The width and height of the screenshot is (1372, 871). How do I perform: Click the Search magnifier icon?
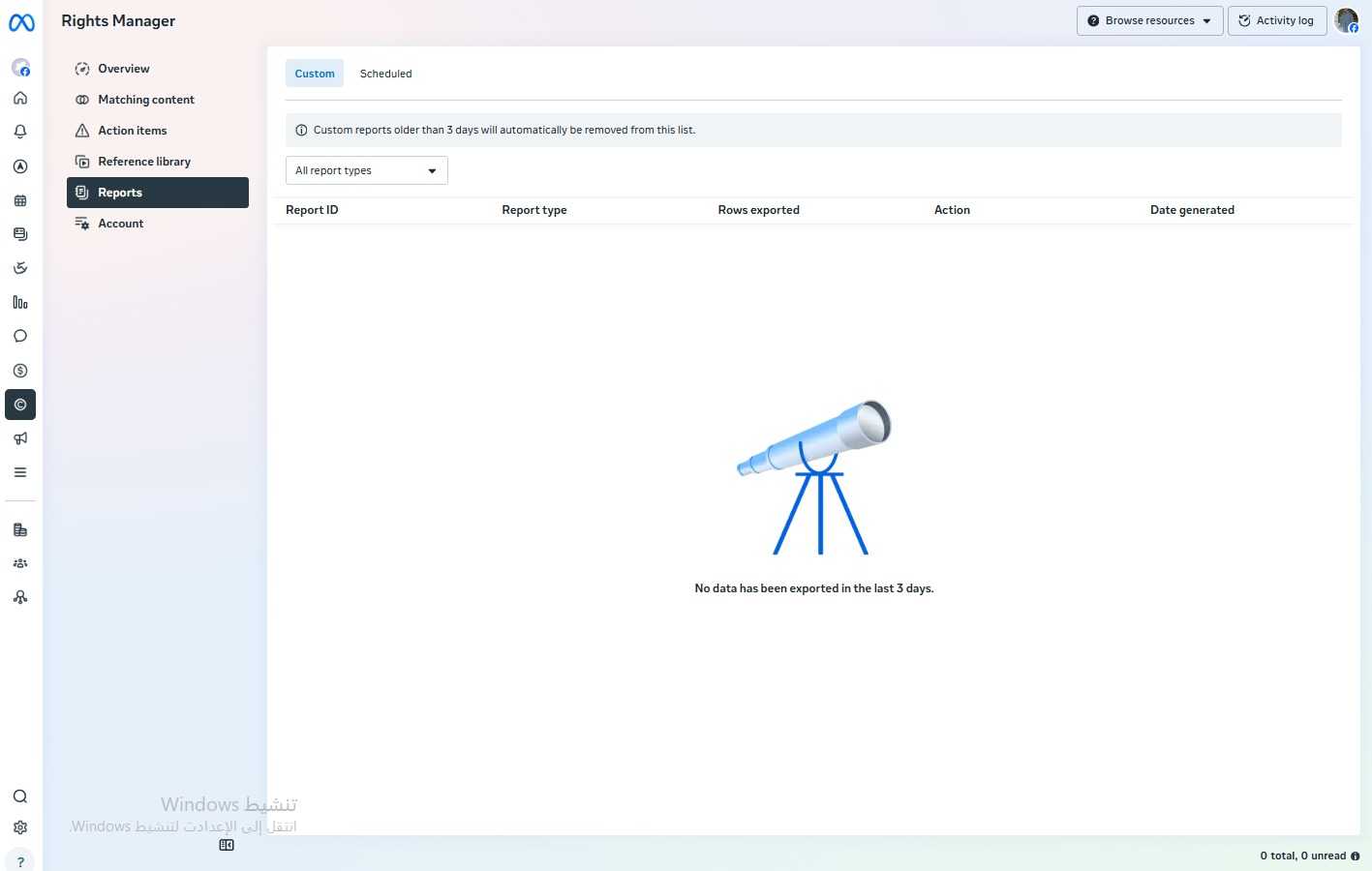20,796
